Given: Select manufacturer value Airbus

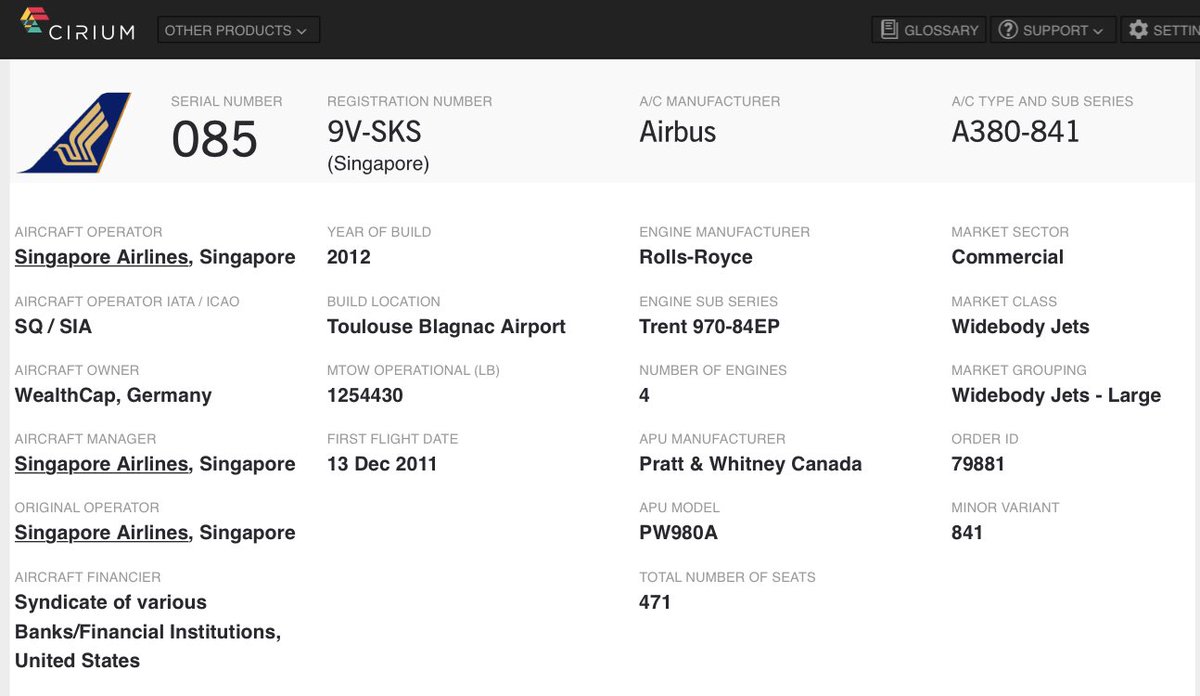Looking at the screenshot, I should tap(678, 131).
